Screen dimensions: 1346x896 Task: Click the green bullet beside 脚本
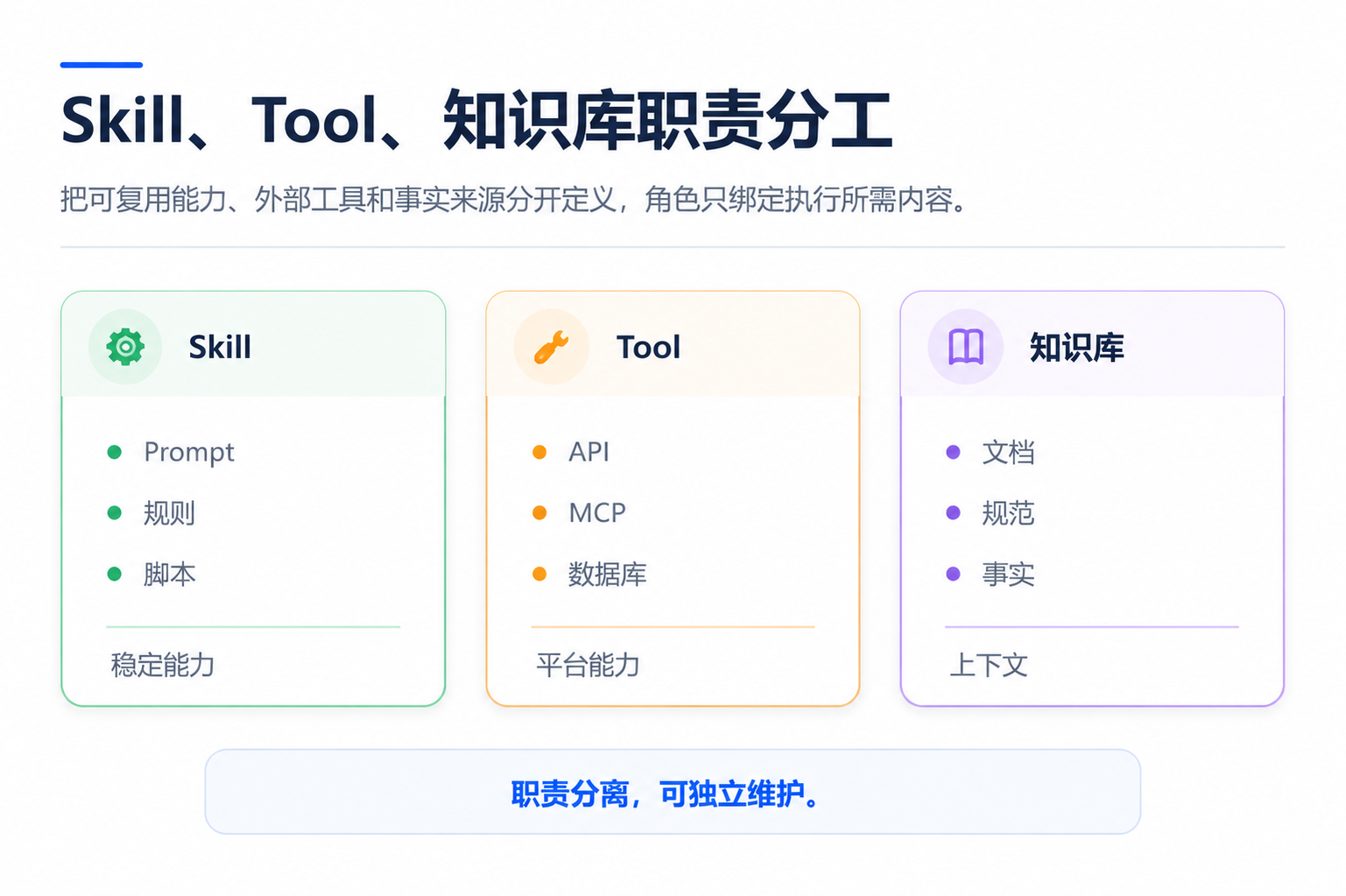tap(114, 575)
